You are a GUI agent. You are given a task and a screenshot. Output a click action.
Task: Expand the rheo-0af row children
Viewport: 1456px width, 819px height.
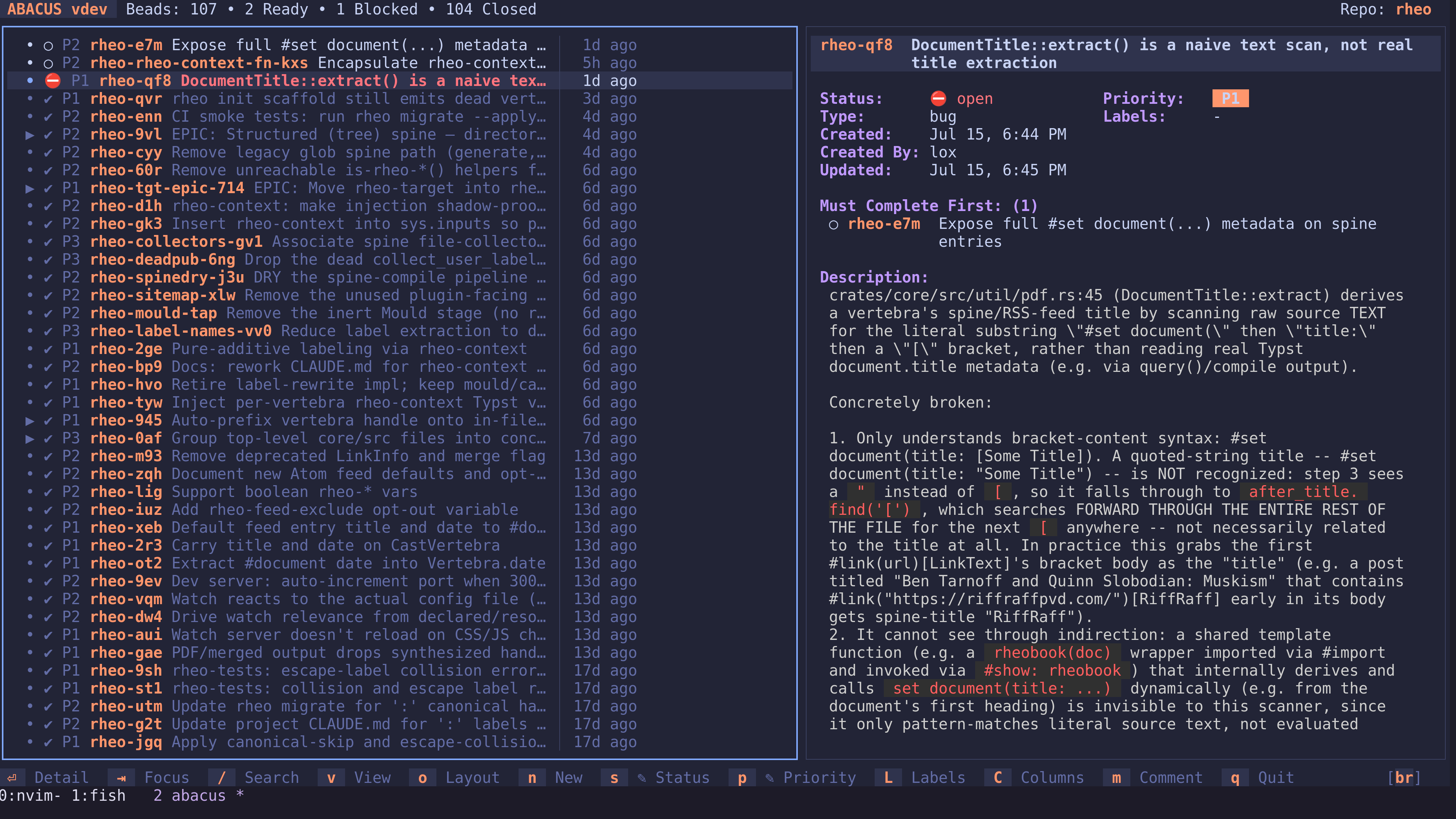(x=30, y=439)
